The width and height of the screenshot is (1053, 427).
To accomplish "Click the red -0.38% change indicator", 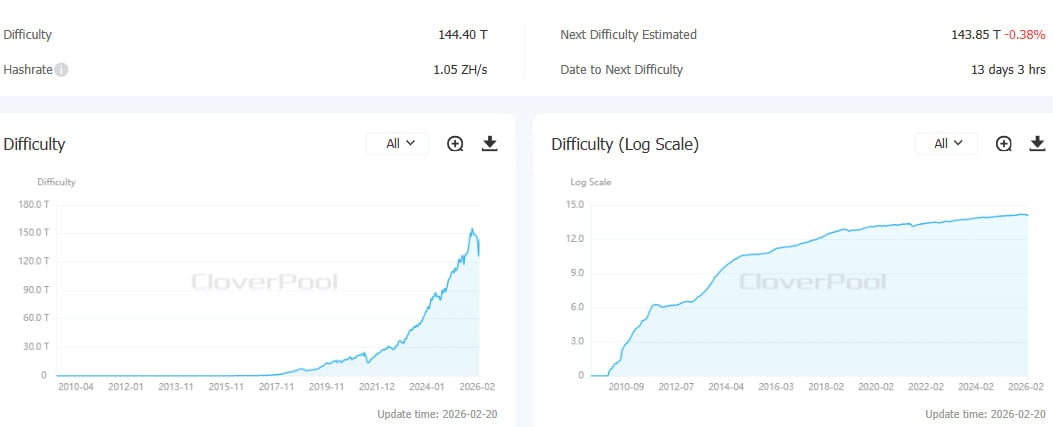I will [x=1025, y=35].
